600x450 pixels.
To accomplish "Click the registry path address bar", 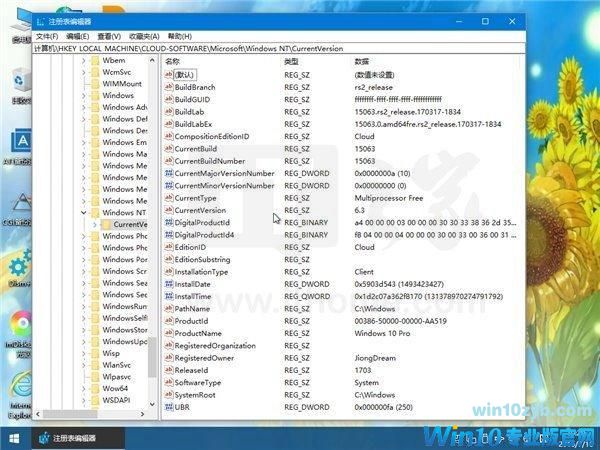I will (300, 47).
